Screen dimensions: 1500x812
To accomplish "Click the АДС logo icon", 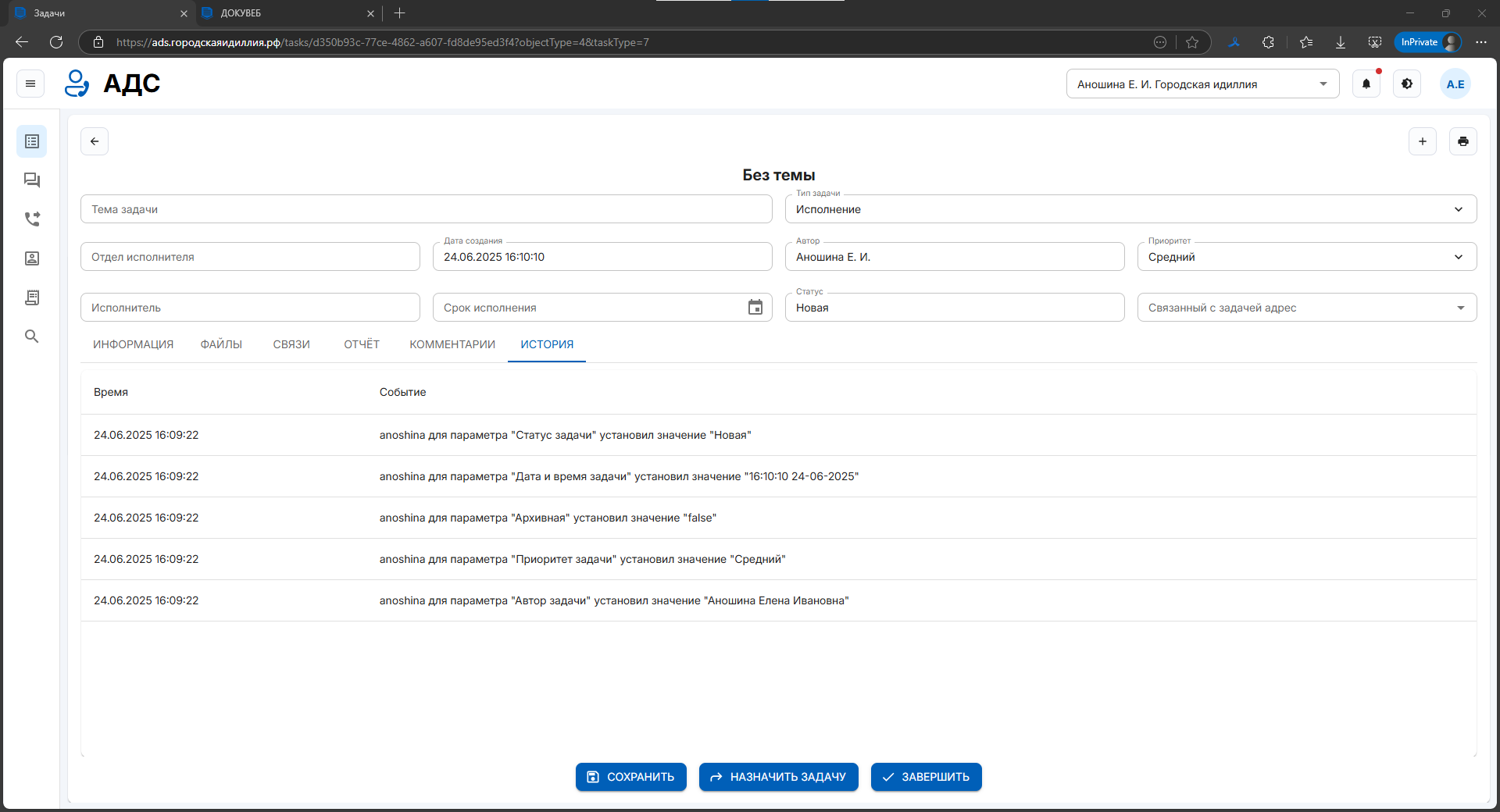I will point(77,84).
